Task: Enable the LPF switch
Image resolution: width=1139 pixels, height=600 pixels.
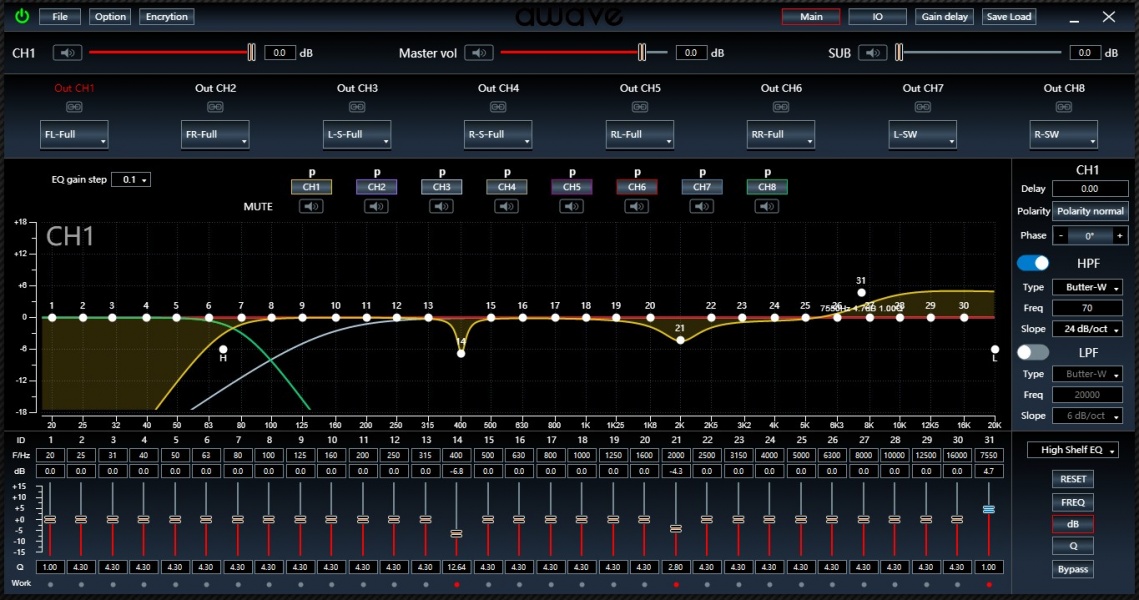Action: pyautogui.click(x=1033, y=352)
